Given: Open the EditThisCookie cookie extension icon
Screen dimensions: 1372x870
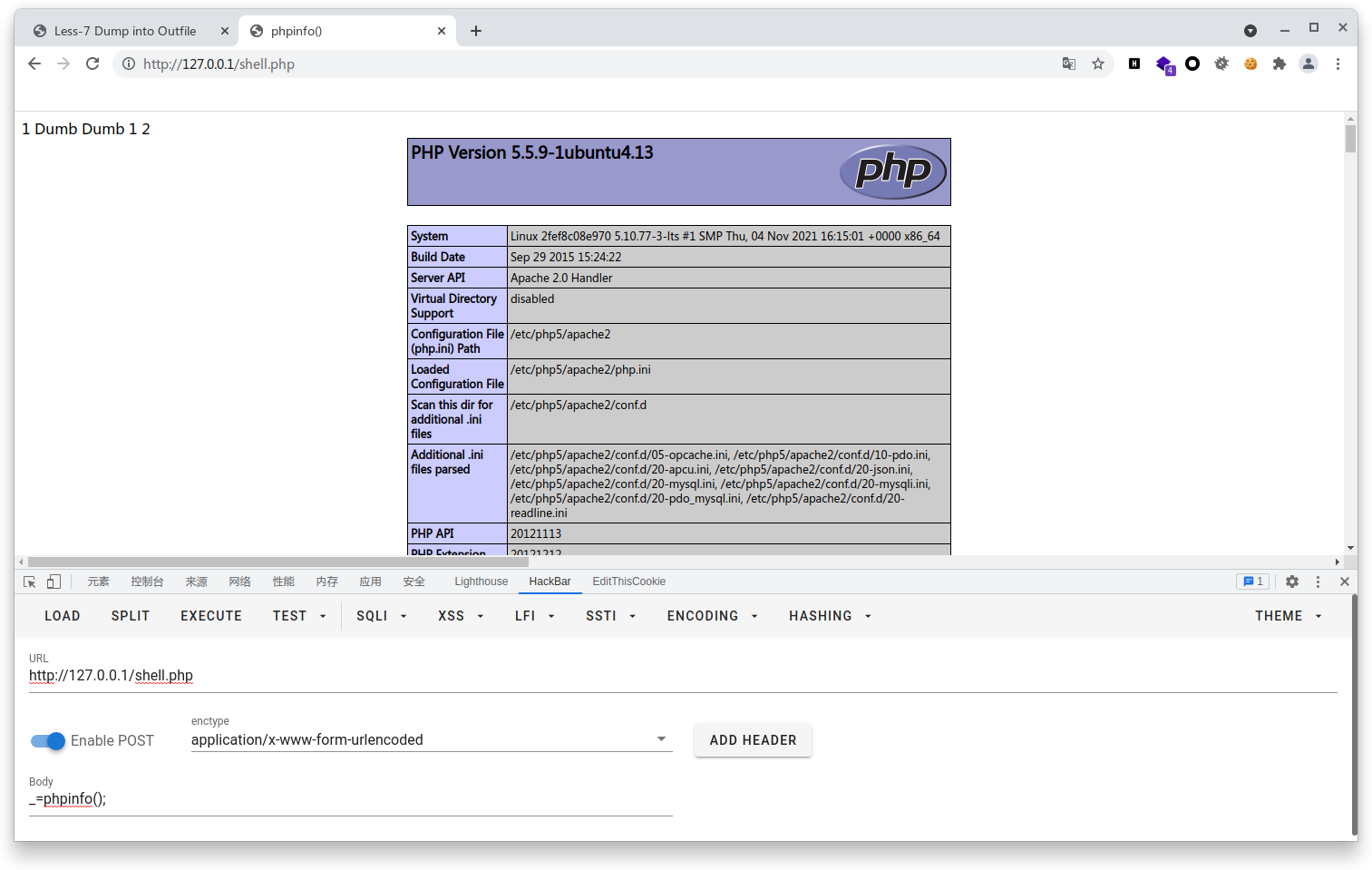Looking at the screenshot, I should coord(1250,64).
